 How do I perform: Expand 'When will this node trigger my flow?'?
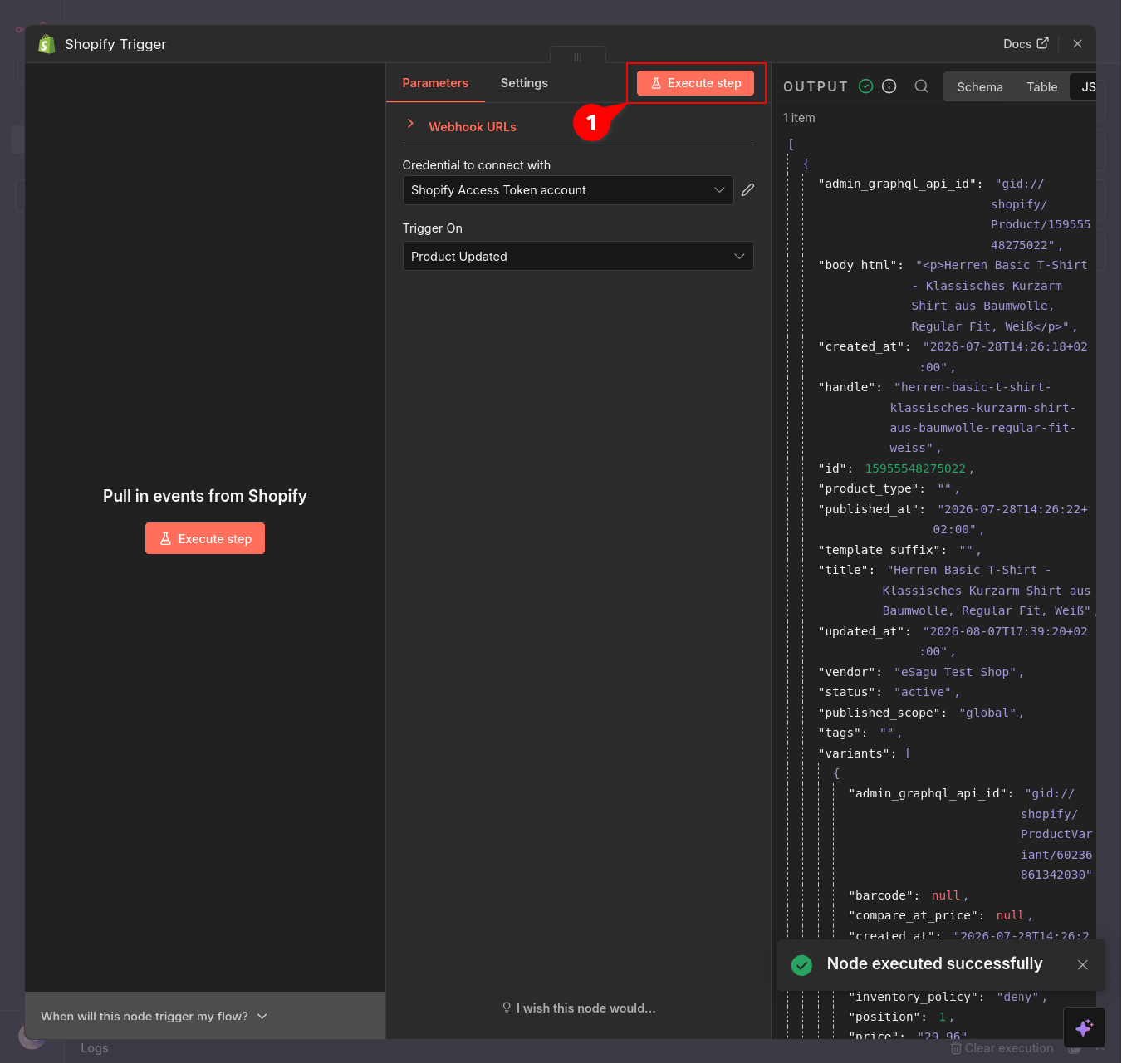pos(154,1016)
